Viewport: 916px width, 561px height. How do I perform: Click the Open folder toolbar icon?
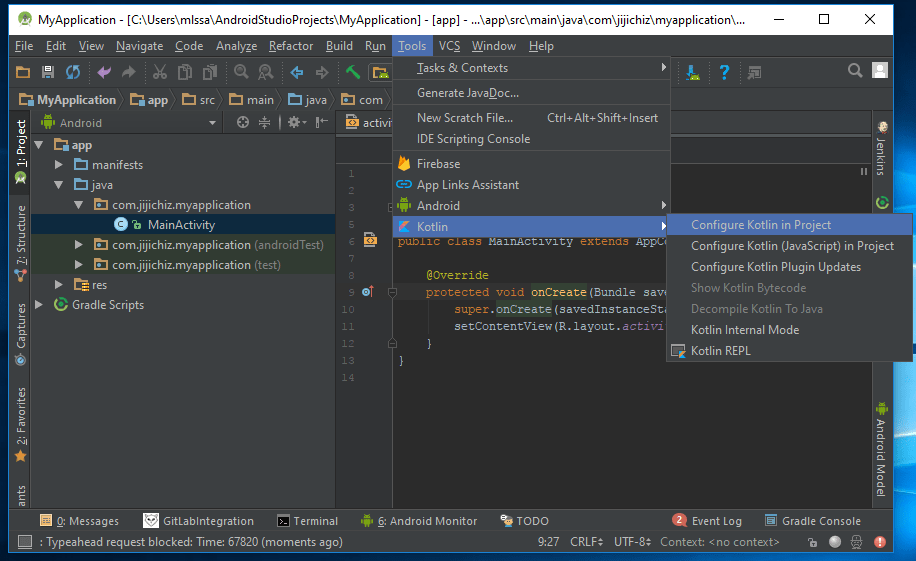click(x=23, y=72)
